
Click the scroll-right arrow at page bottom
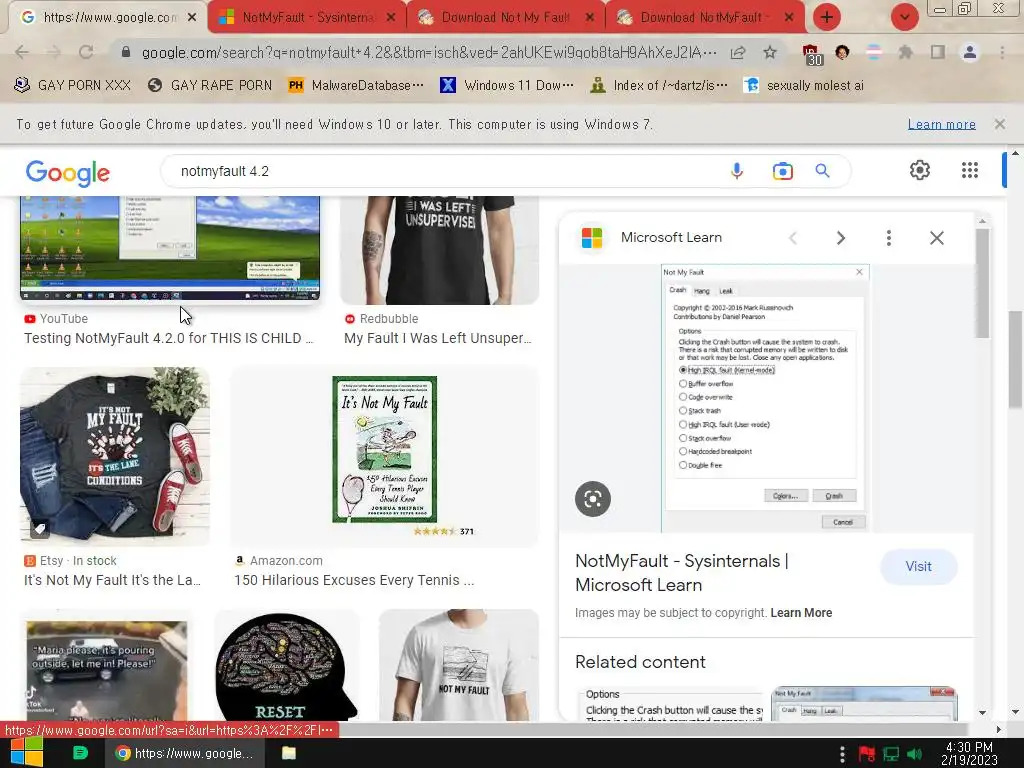tap(999, 729)
